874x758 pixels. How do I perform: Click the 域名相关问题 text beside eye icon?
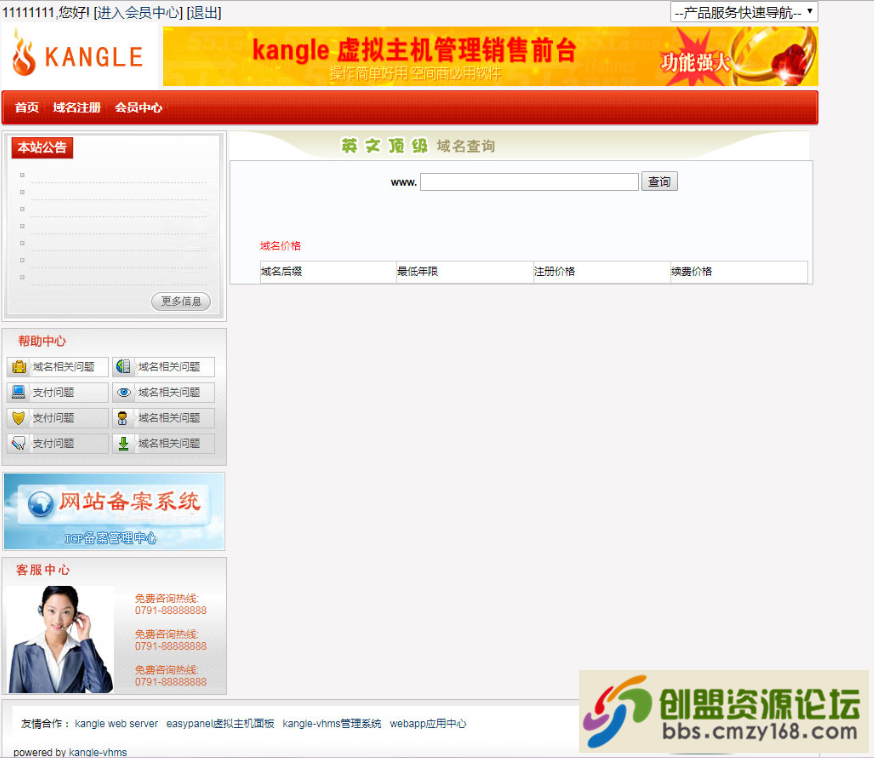click(169, 392)
